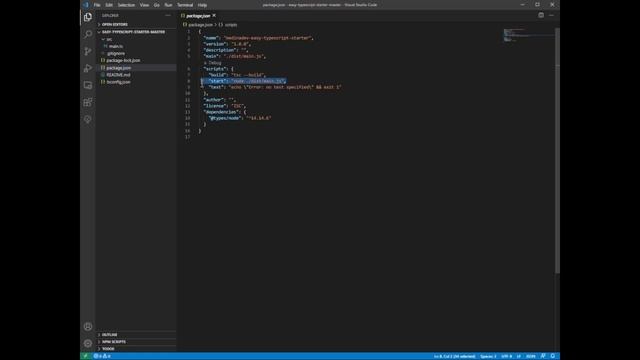The height and width of the screenshot is (360, 640).
Task: Close the package.json editor tab
Action: [x=214, y=16]
